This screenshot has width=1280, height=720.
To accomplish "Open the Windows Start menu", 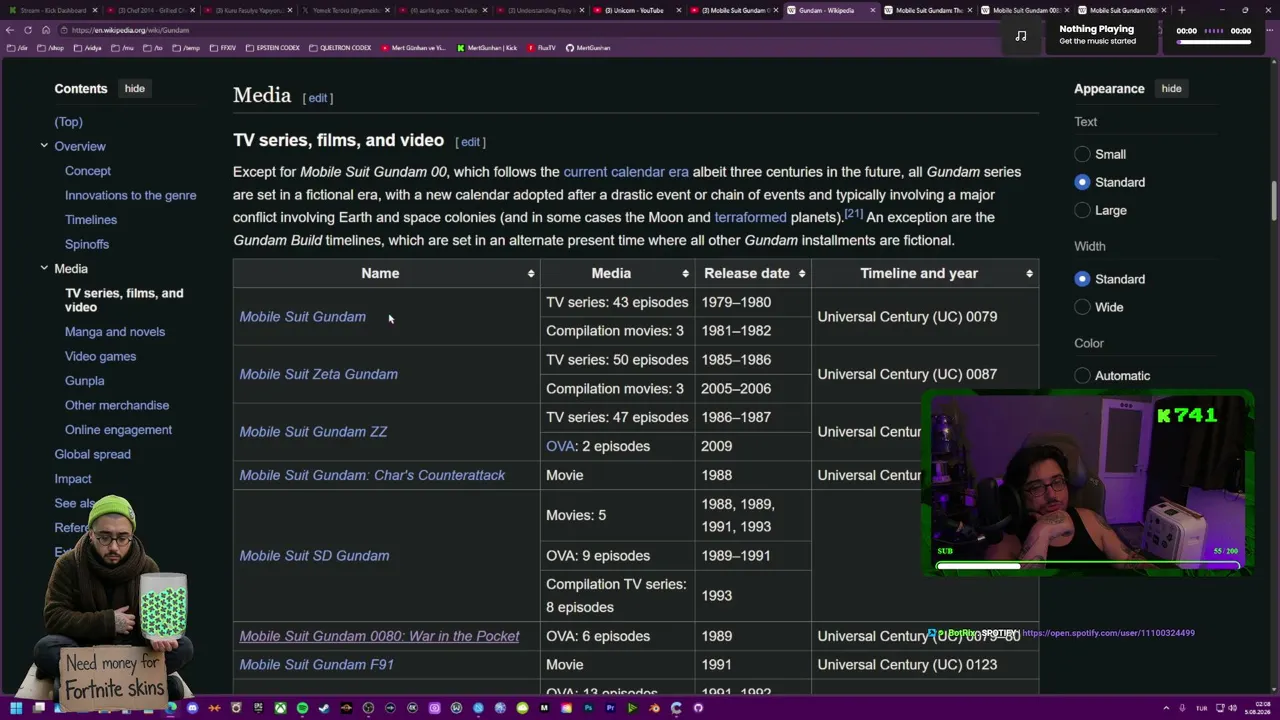I will (16, 708).
